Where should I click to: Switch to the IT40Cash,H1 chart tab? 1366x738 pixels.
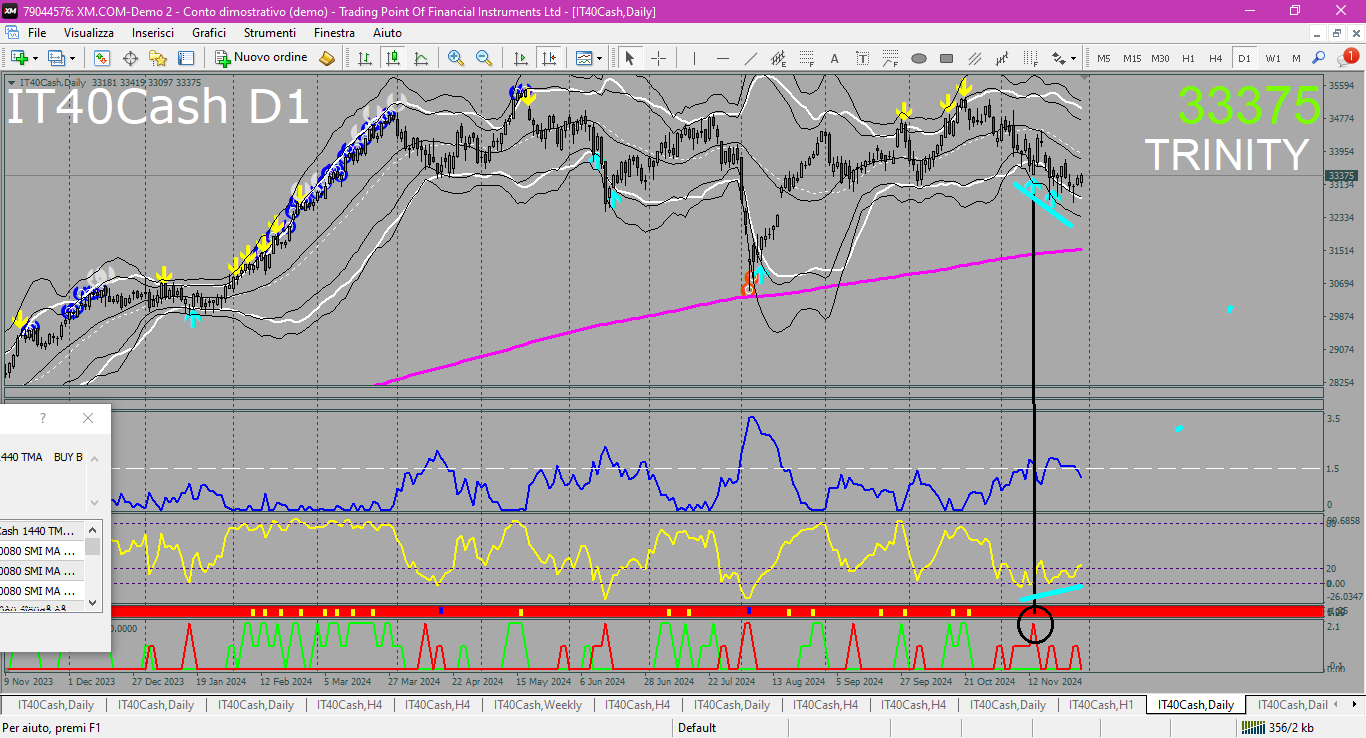1101,705
